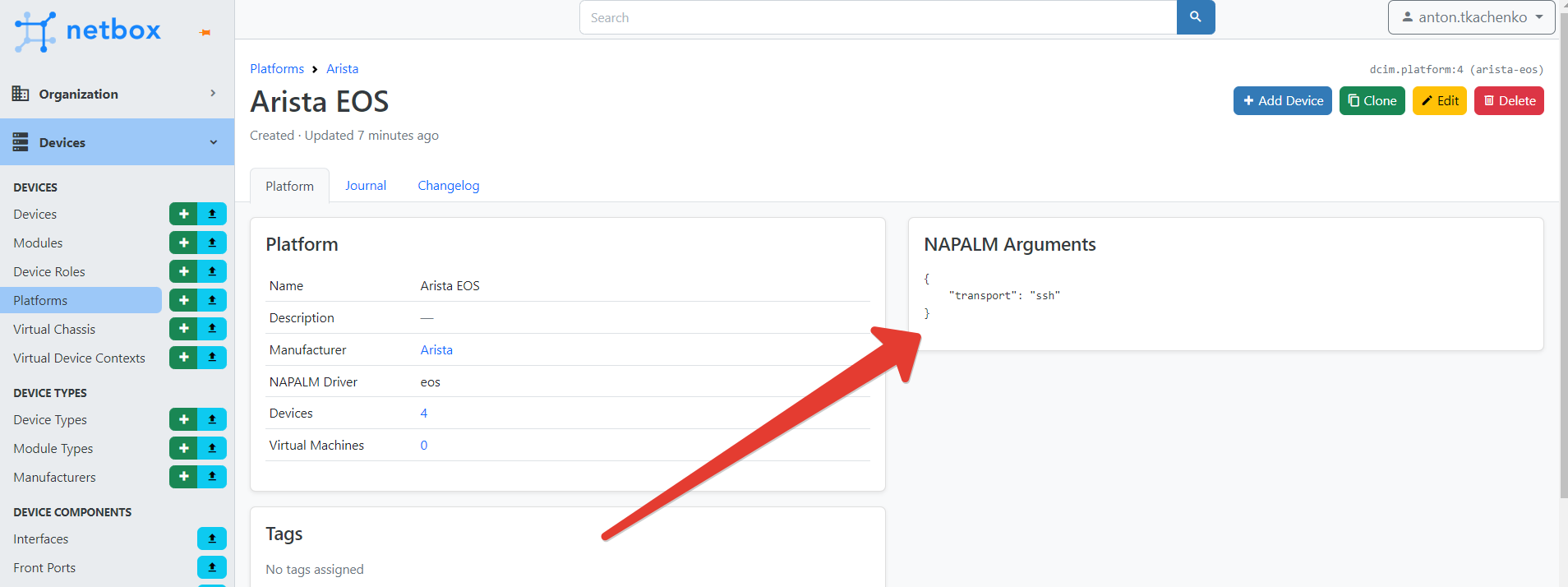1568x587 pixels.
Task: Open Interfaces in the sidebar
Action: tap(41, 538)
